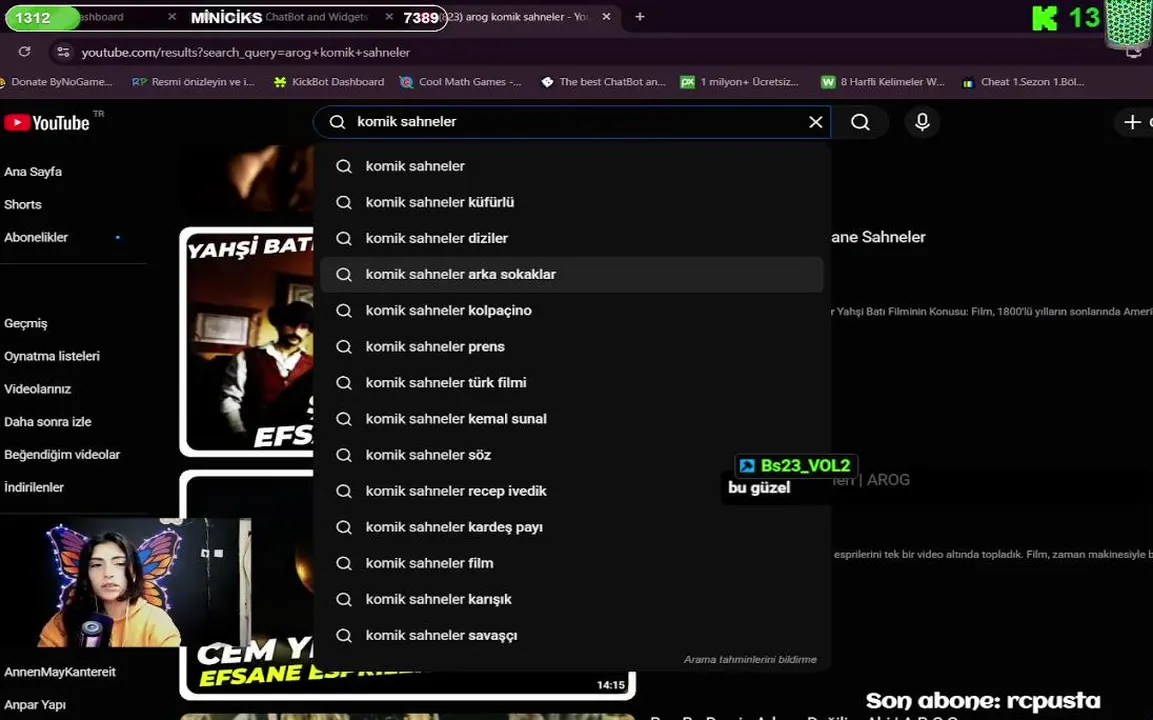Image resolution: width=1153 pixels, height=720 pixels.
Task: Reload the page in browser toolbar
Action: click(24, 51)
